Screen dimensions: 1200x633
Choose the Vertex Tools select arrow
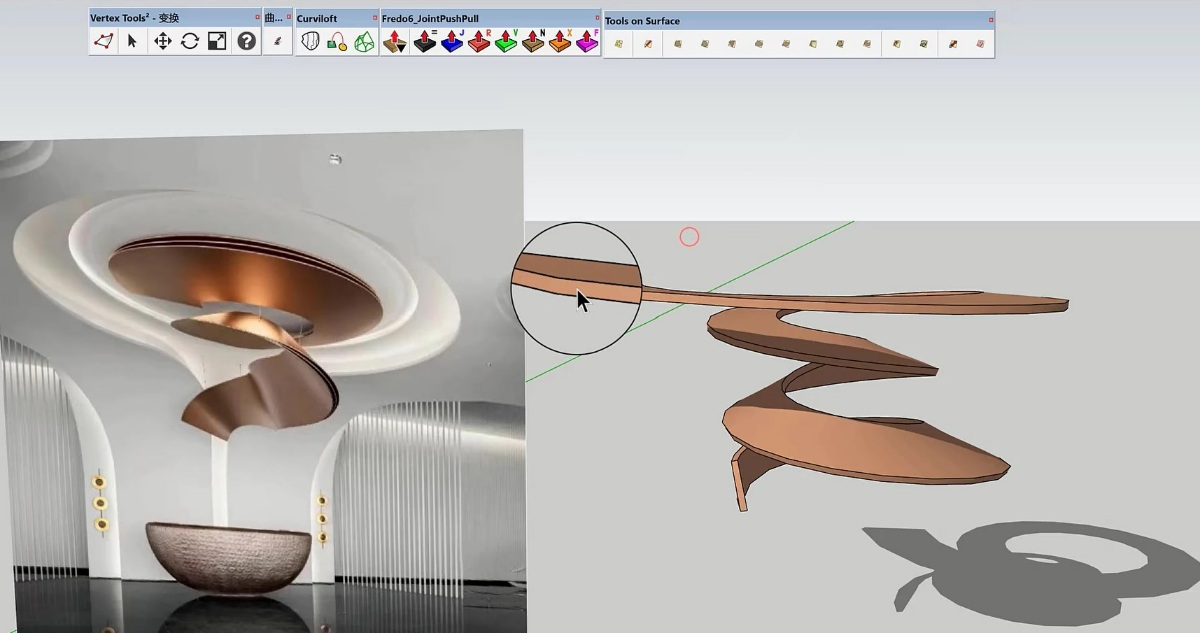pos(132,41)
